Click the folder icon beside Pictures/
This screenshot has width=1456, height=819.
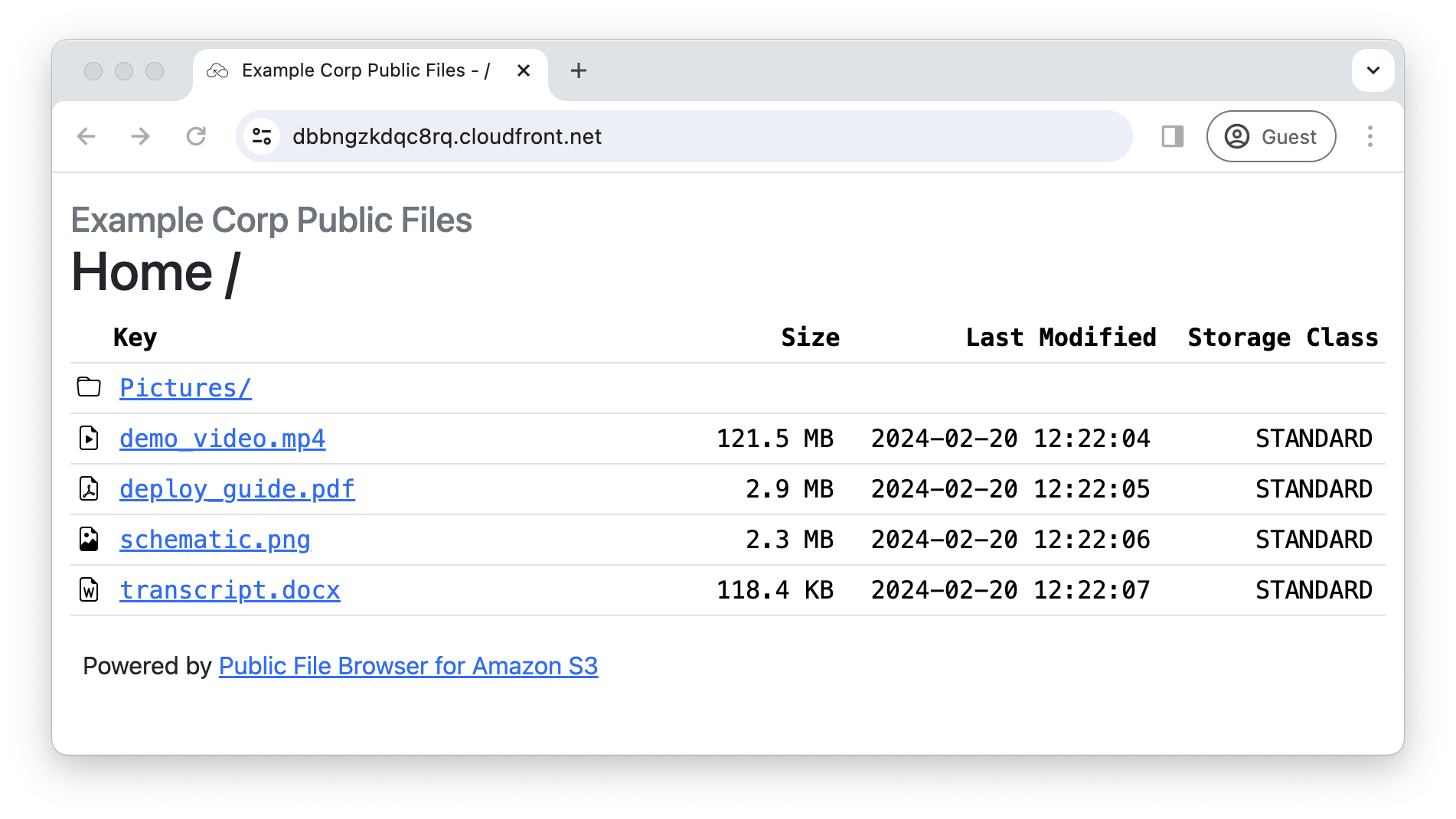(x=89, y=387)
